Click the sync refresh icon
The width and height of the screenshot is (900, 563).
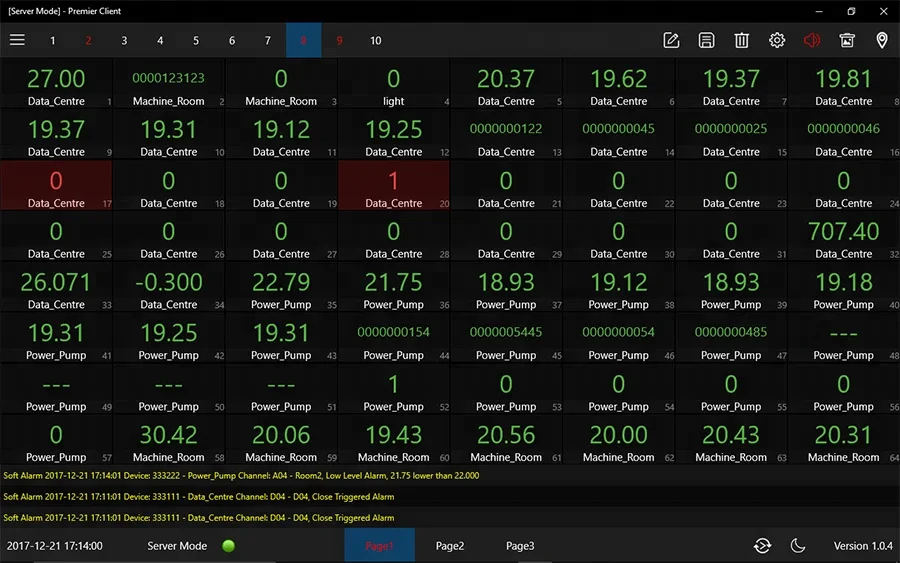[x=762, y=545]
